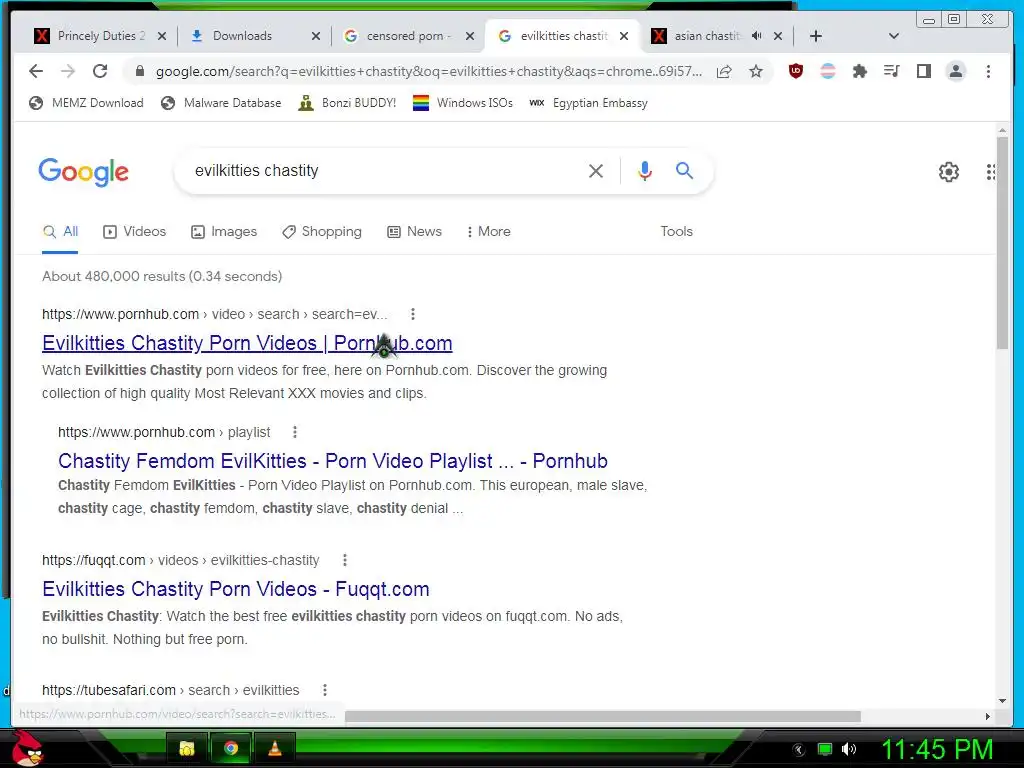The width and height of the screenshot is (1024, 768).
Task: Expand the More search filters
Action: [489, 232]
